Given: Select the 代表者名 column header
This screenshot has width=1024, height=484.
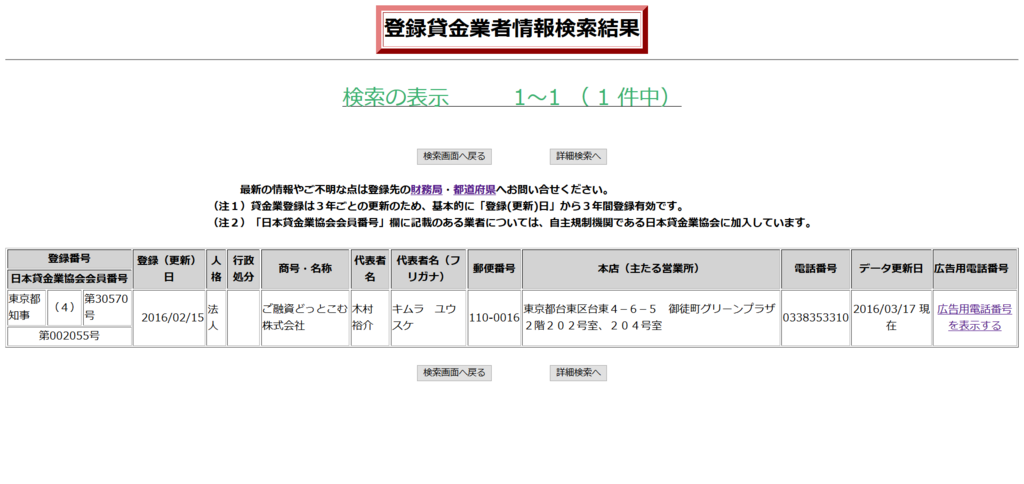Looking at the screenshot, I should click(x=370, y=269).
